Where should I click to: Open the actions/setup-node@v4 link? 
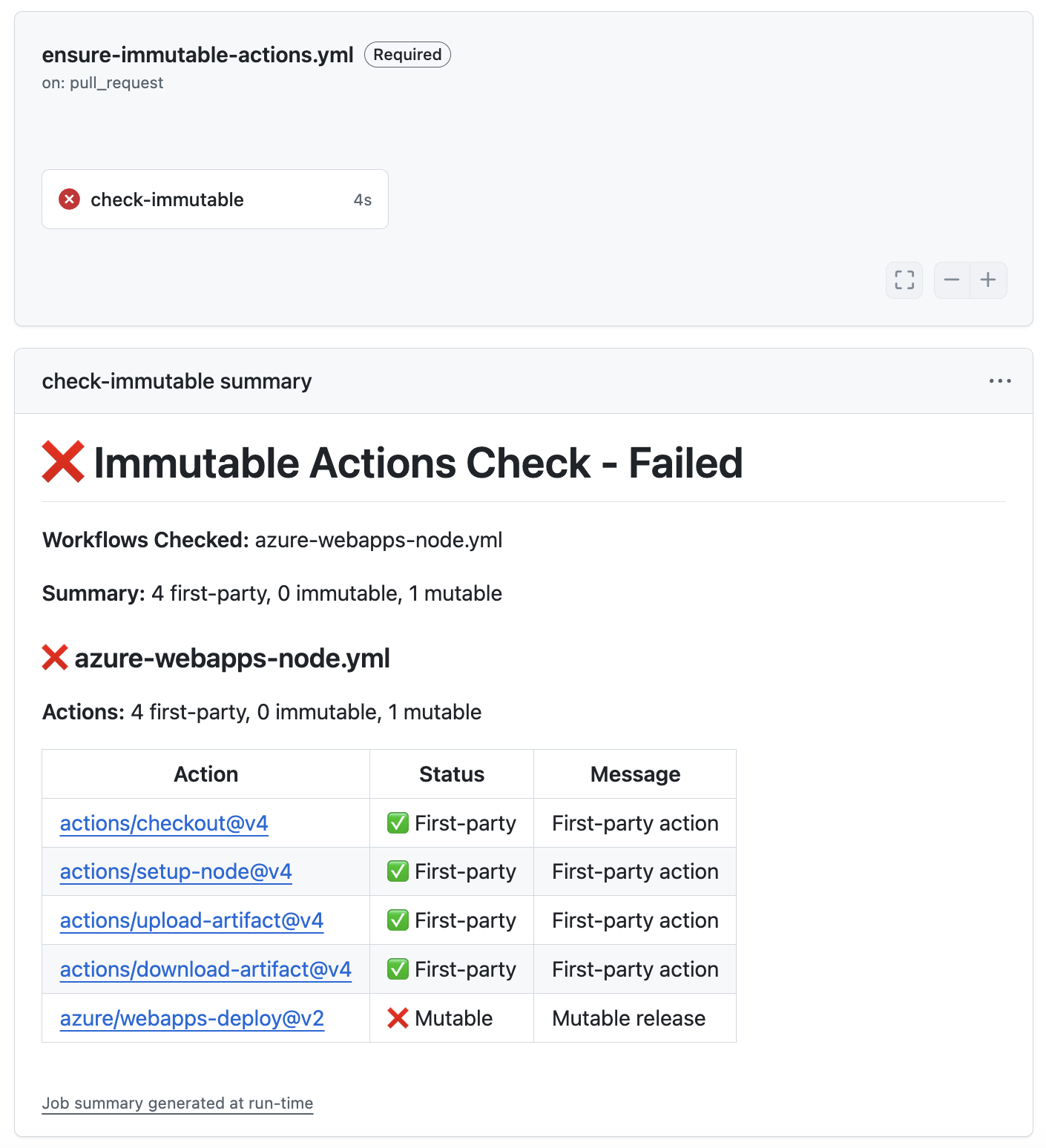(x=176, y=871)
